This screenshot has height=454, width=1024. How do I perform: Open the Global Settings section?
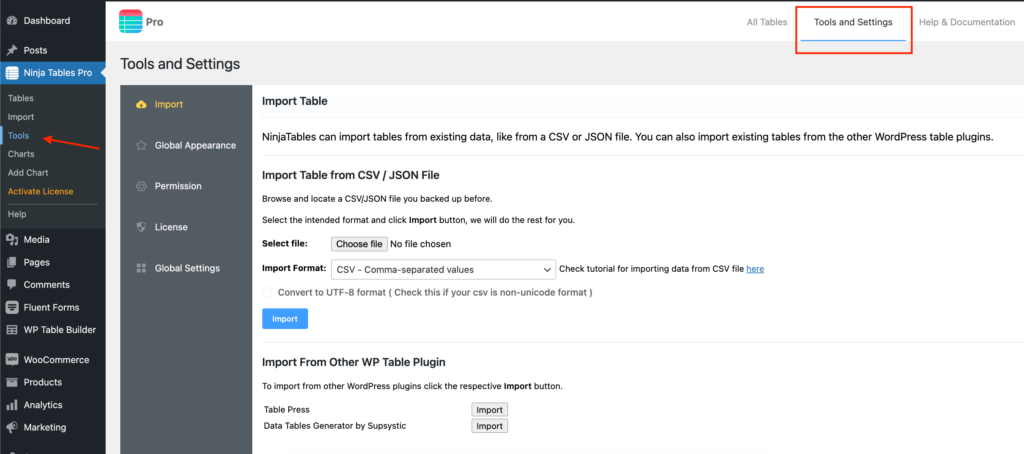tap(186, 268)
